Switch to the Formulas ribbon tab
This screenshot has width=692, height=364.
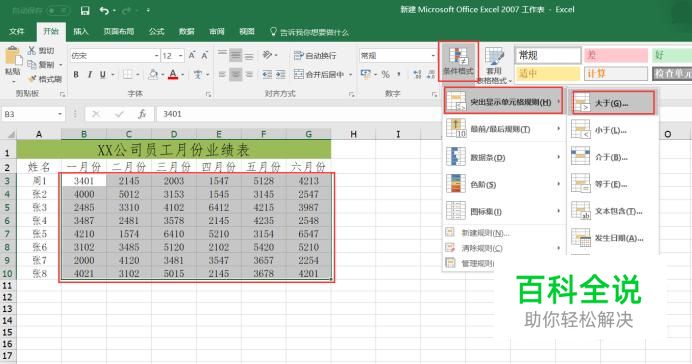click(156, 32)
